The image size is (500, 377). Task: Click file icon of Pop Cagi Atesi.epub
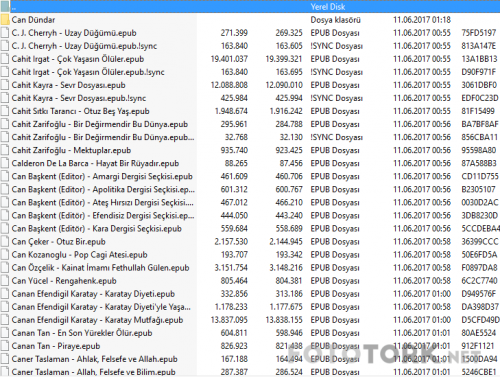pyautogui.click(x=5, y=255)
